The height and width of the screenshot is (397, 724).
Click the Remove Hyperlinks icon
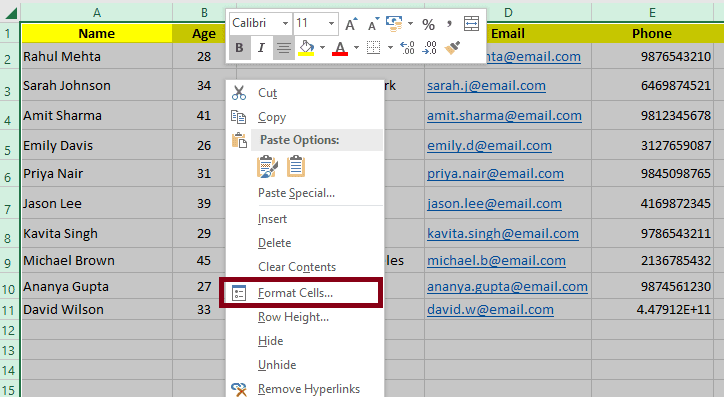click(x=239, y=389)
